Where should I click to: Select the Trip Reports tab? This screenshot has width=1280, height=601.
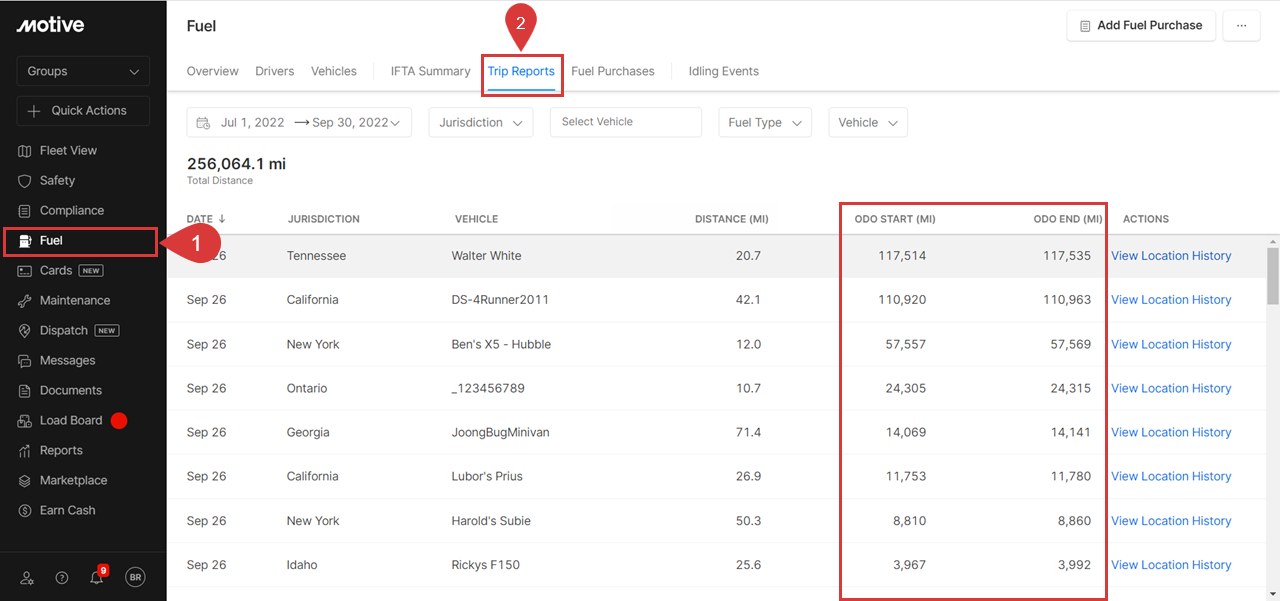coord(521,72)
